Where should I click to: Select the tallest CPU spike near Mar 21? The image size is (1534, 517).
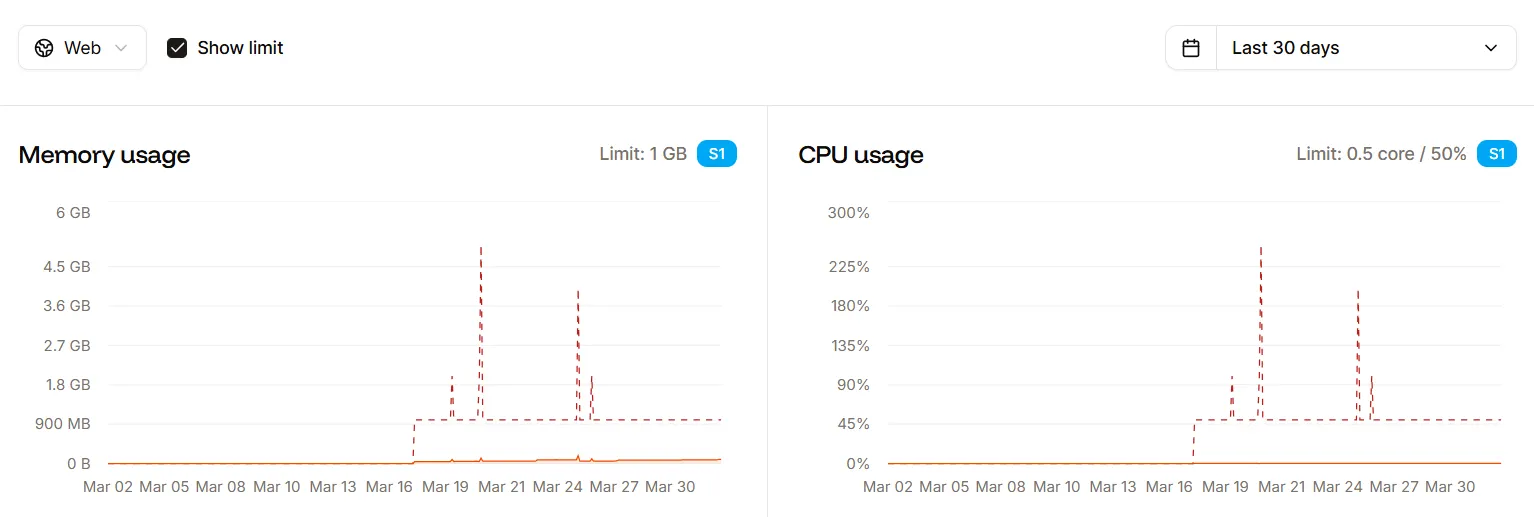click(1260, 250)
